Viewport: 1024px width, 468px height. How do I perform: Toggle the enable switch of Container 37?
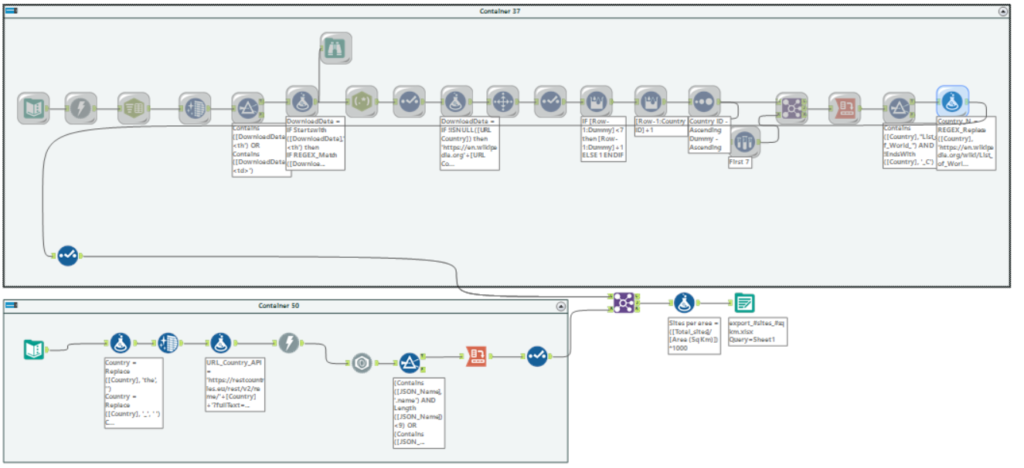12,11
